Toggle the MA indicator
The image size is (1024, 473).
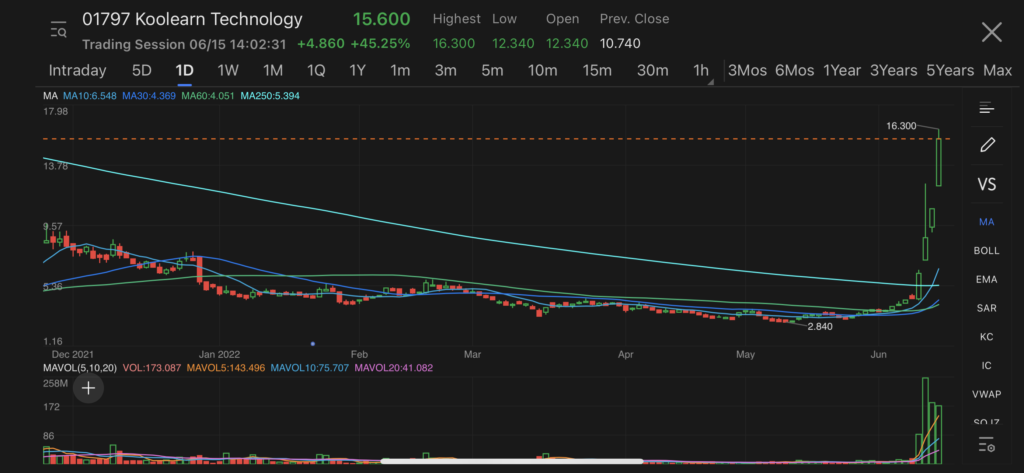(x=986, y=222)
